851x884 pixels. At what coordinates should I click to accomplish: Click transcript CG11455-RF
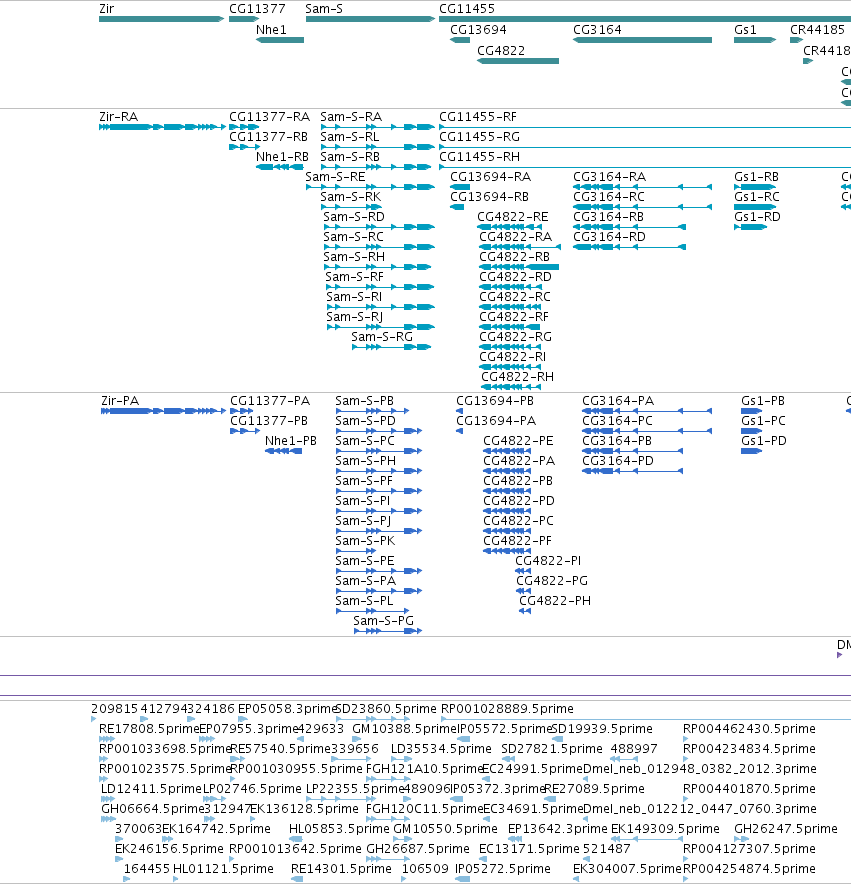645,127
